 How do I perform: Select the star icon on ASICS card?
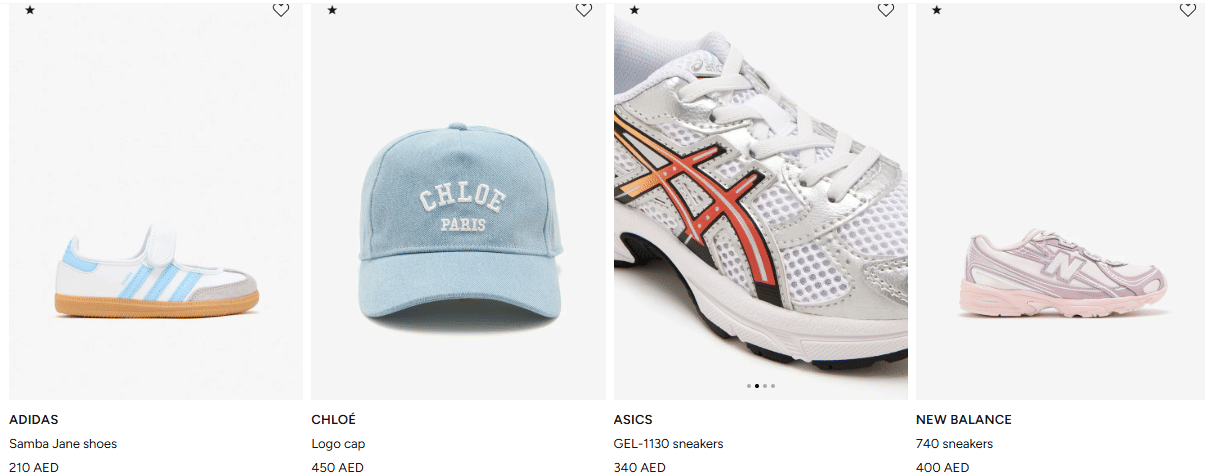tap(634, 10)
